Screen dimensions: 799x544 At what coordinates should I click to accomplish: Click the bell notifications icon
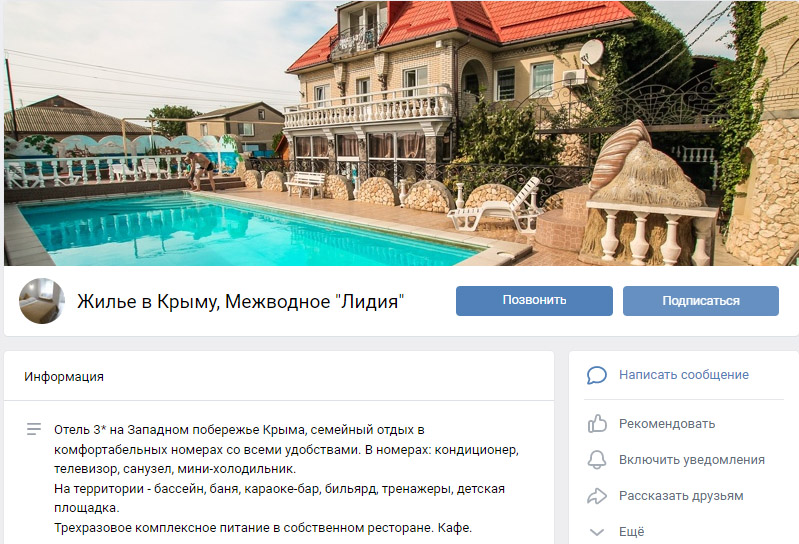click(x=597, y=460)
